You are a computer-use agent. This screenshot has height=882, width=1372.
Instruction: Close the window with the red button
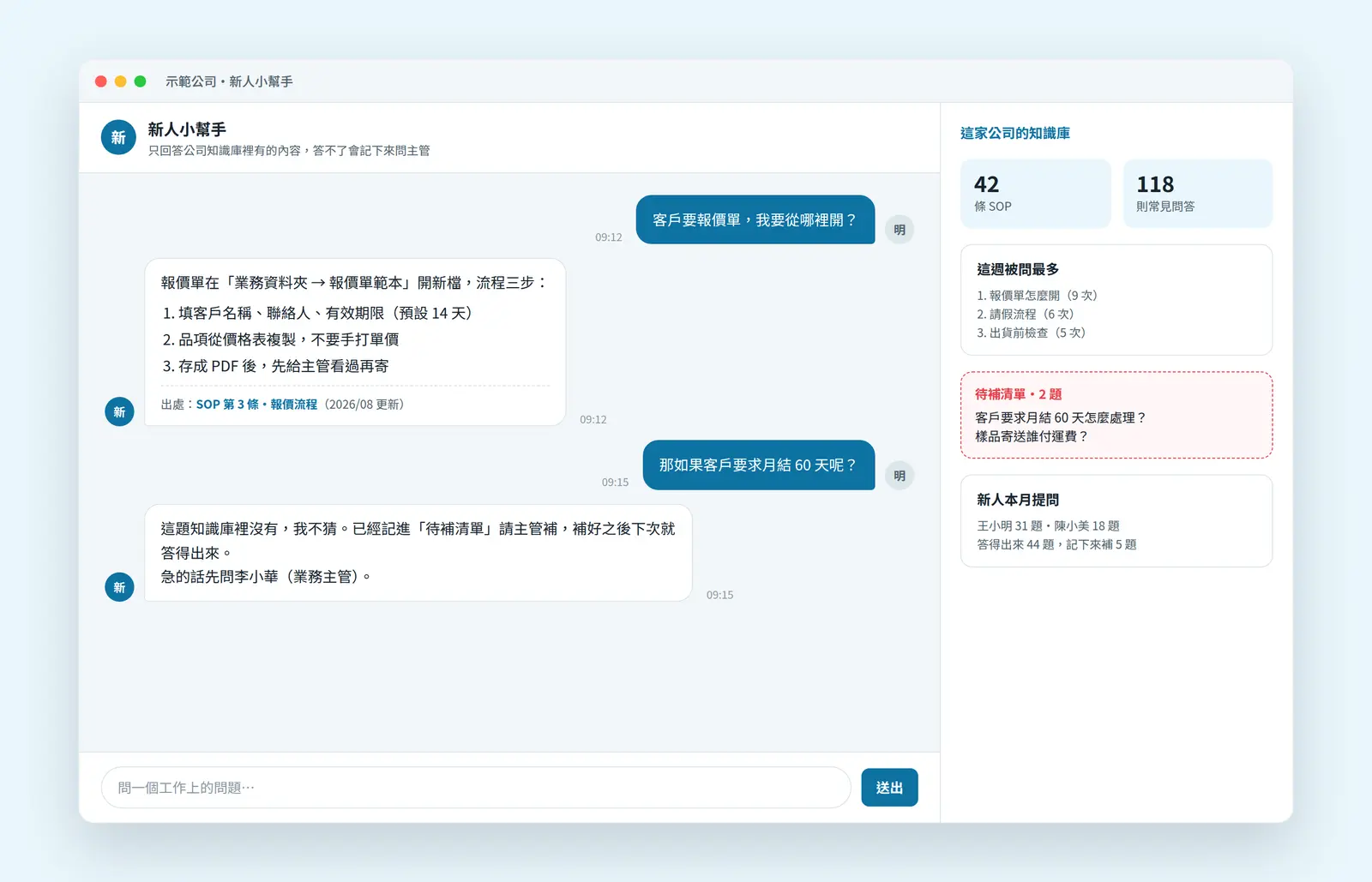coord(101,81)
